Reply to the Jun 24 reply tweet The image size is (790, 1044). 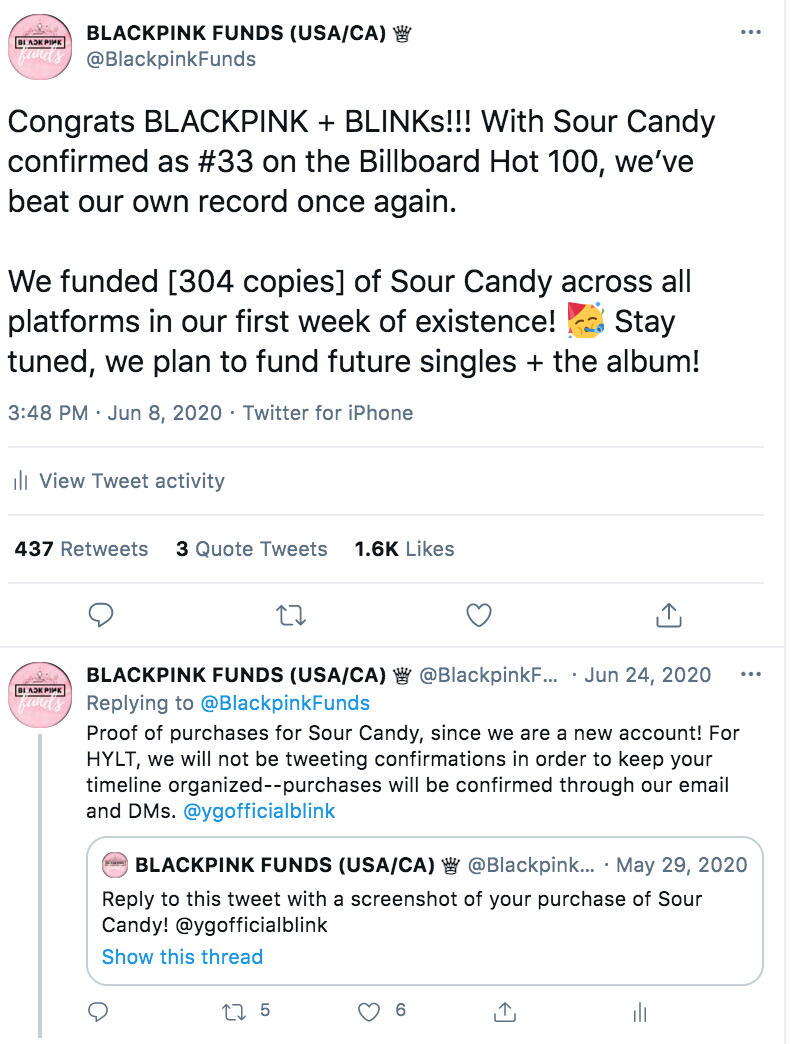[x=98, y=1011]
